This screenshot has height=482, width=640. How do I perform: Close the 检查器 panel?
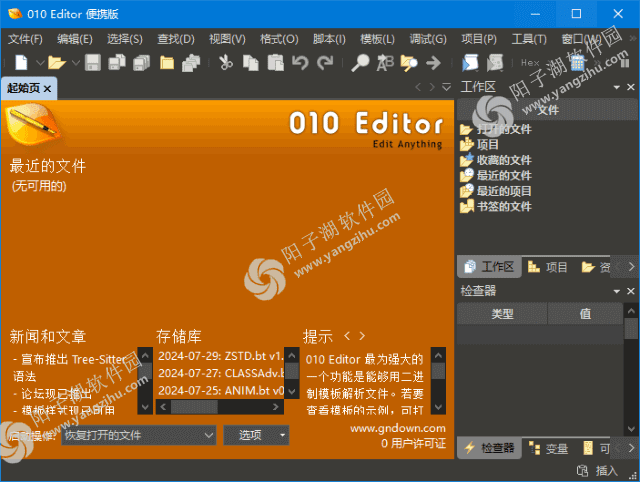tap(631, 291)
